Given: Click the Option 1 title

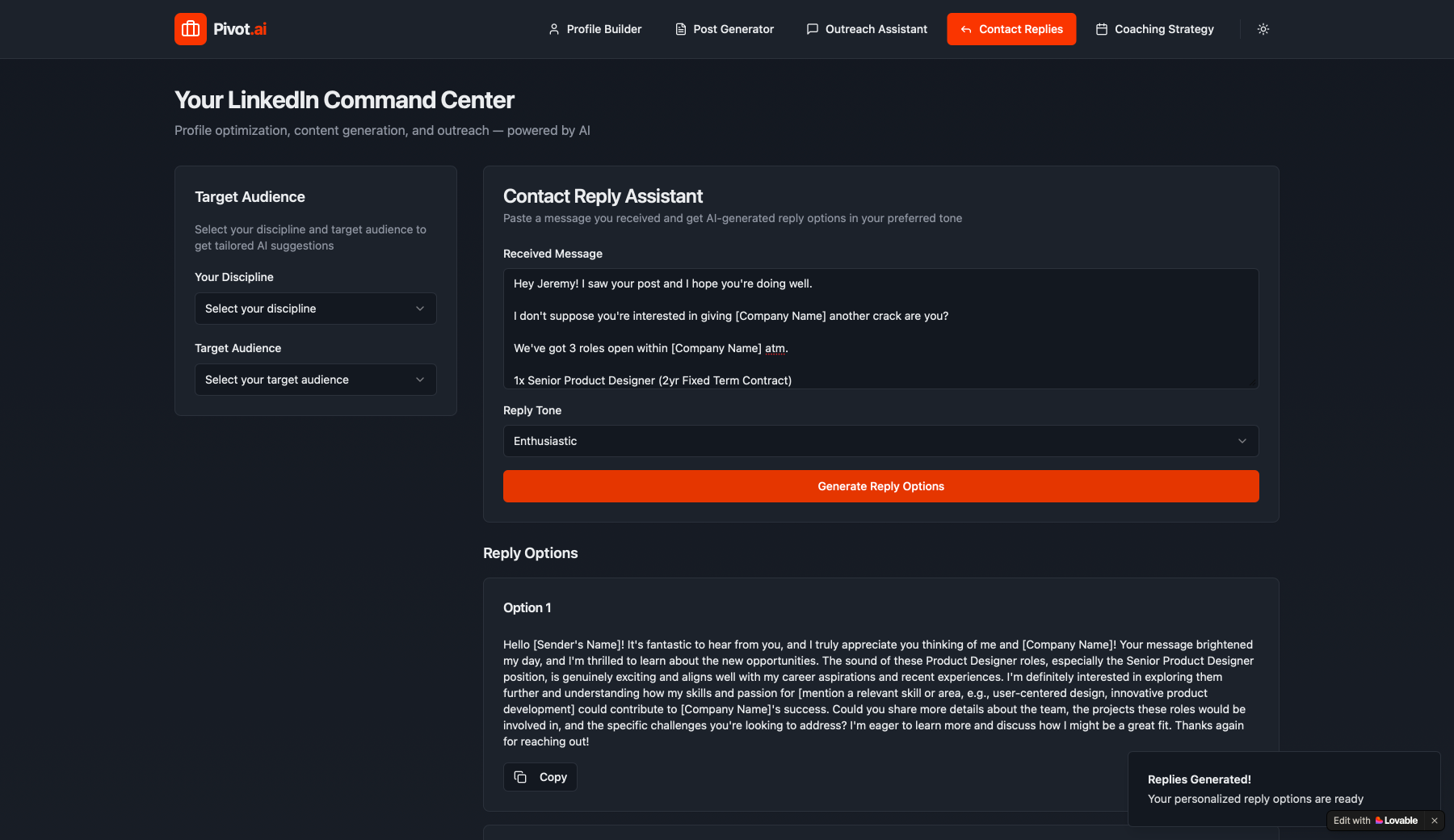Looking at the screenshot, I should 527,608.
